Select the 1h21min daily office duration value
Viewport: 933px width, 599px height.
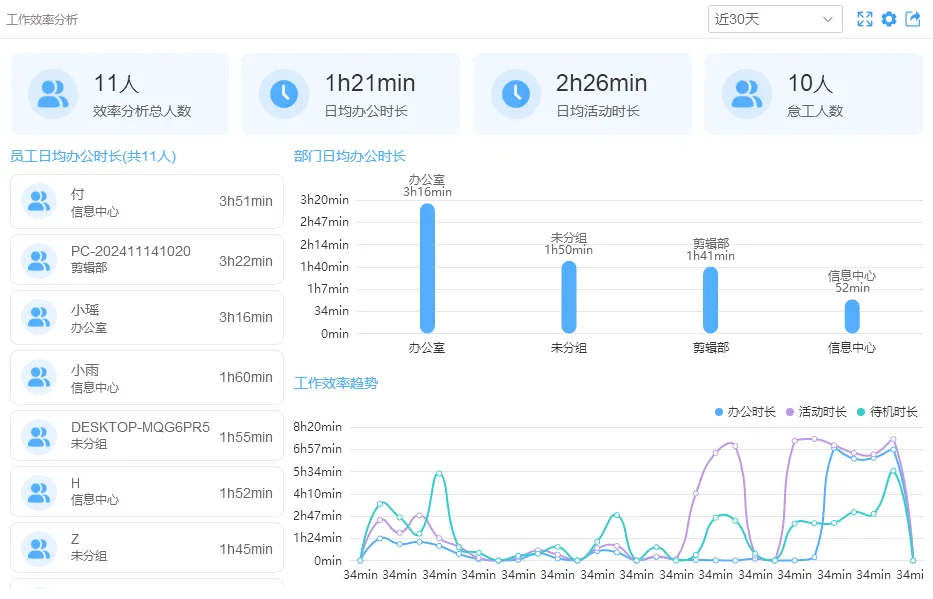coord(370,83)
